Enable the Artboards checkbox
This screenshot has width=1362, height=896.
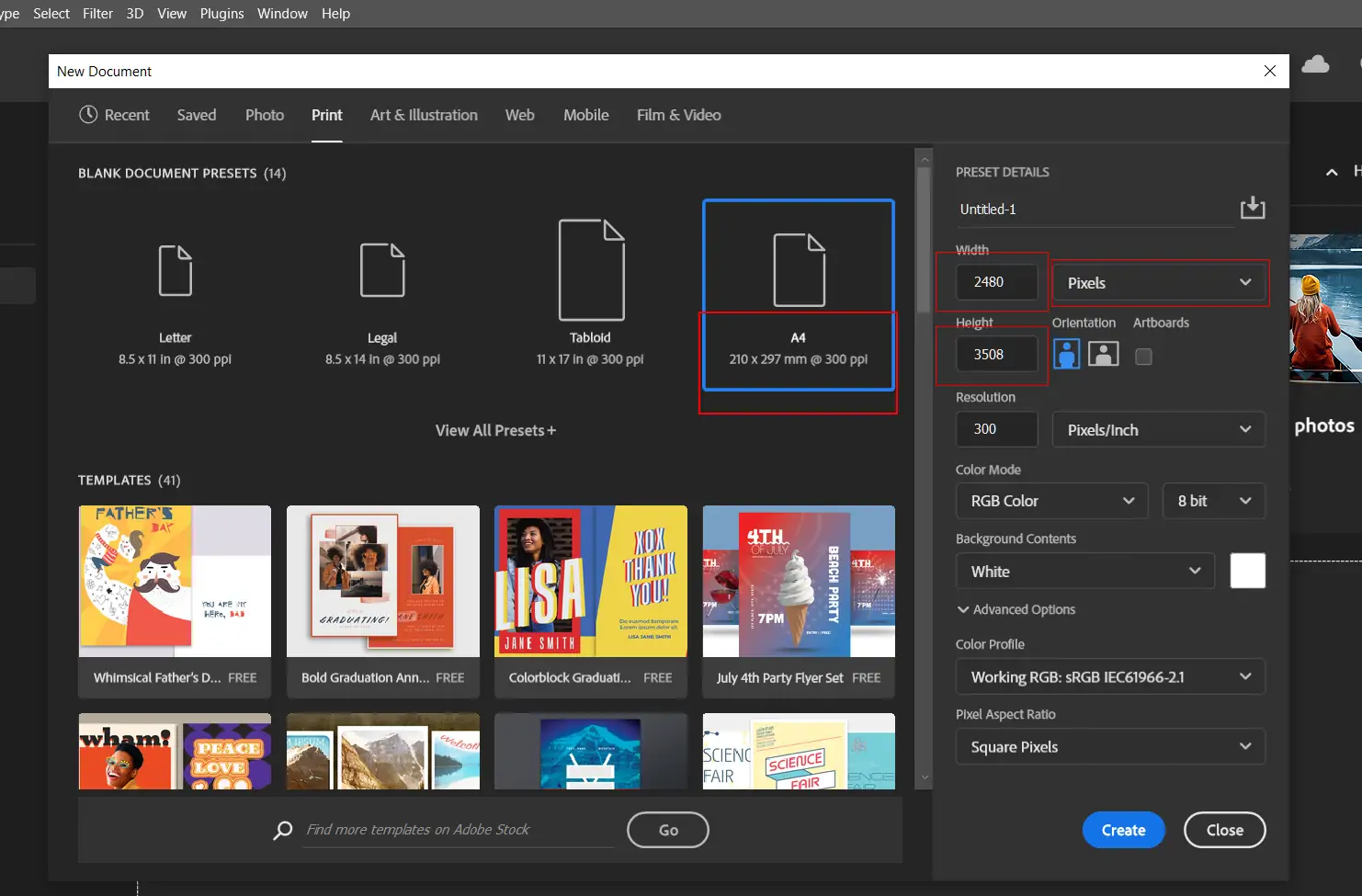1143,357
